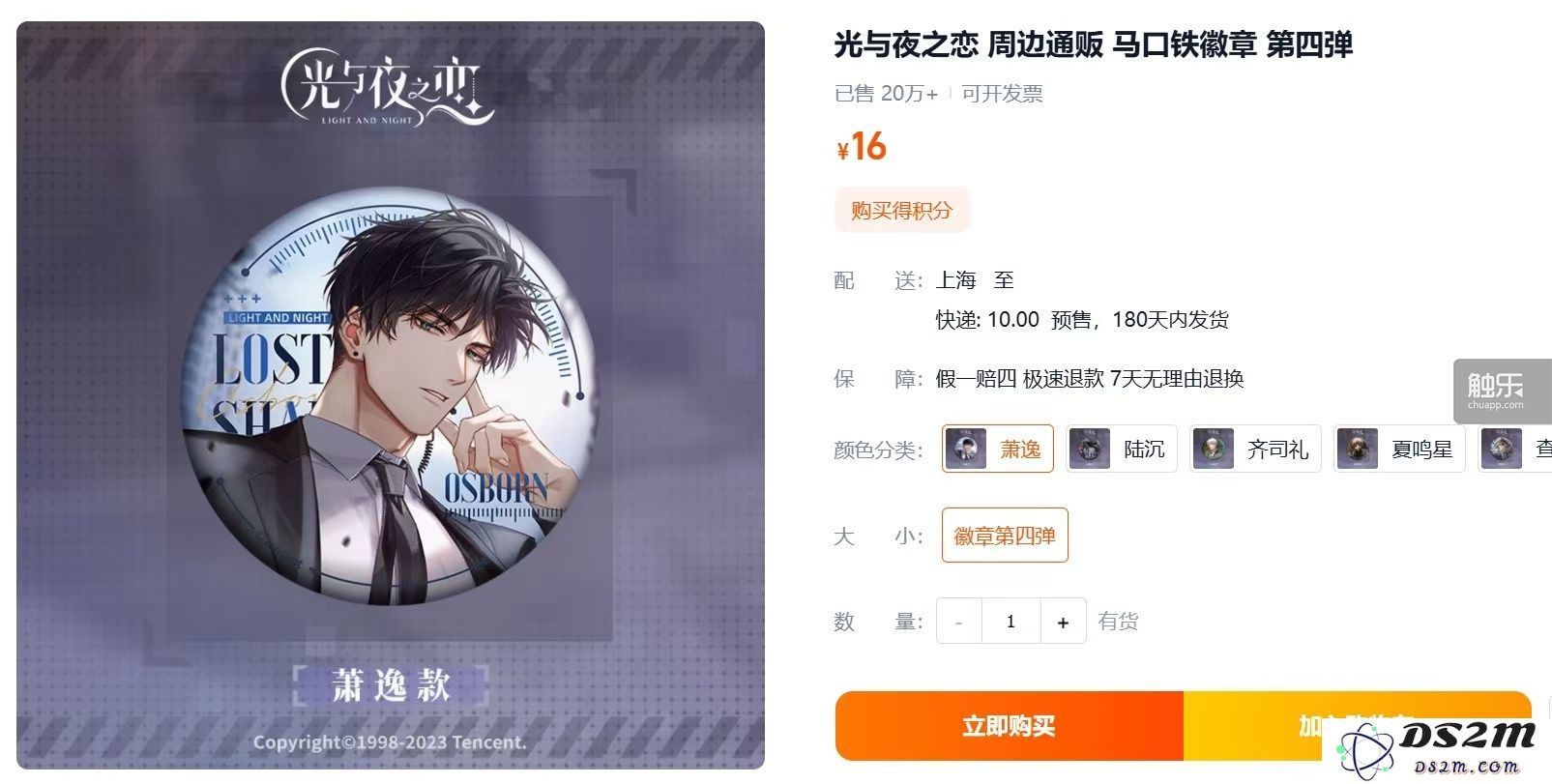Select the 陆沉 variant thumbnail icon

pyautogui.click(x=1089, y=449)
